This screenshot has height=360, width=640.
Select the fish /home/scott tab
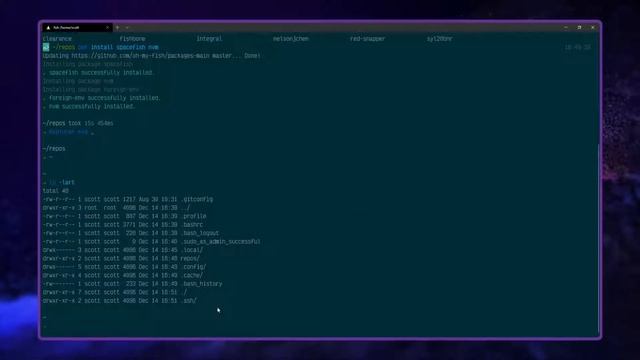click(77, 28)
